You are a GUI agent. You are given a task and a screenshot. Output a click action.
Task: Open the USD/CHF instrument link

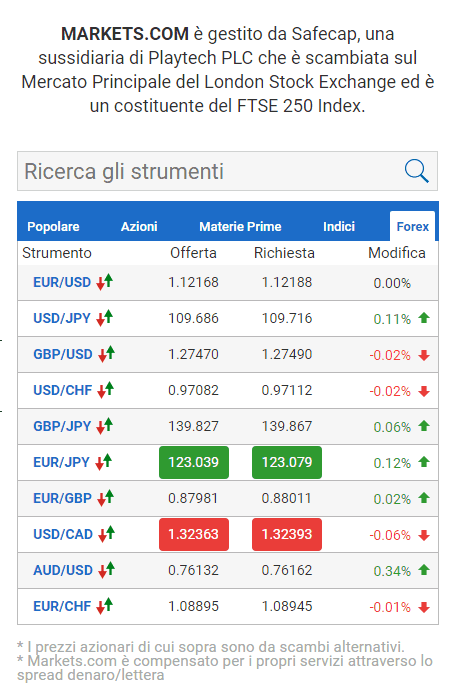click(62, 390)
